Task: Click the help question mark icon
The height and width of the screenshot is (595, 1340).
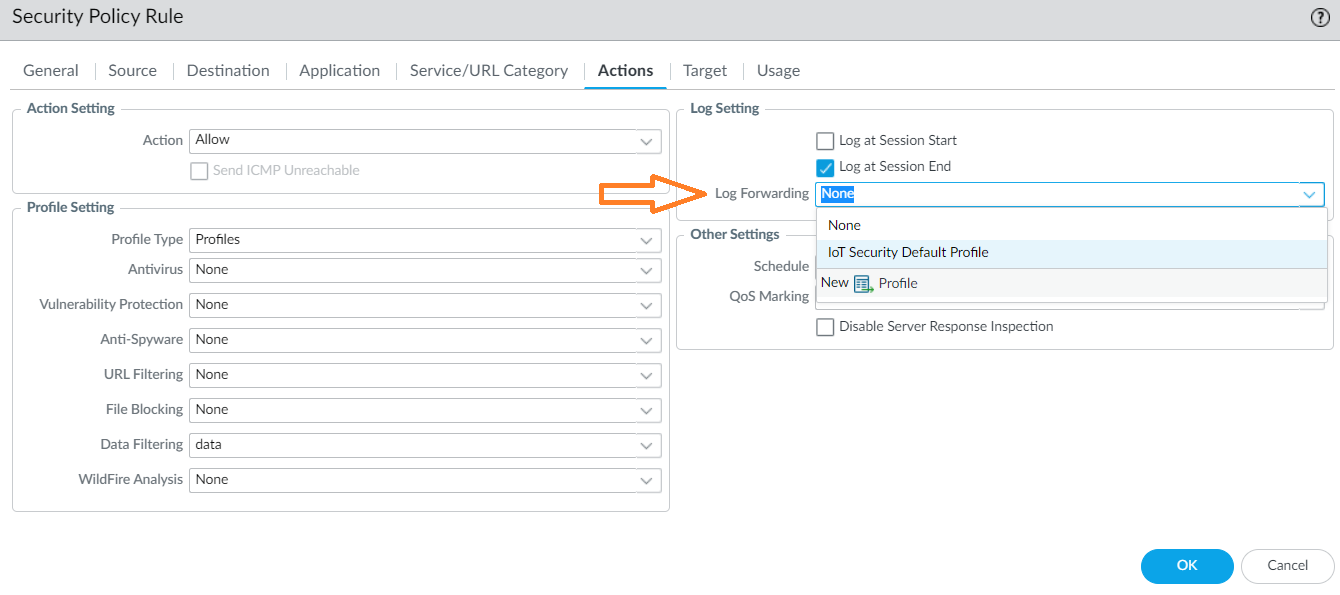Action: coord(1320,17)
